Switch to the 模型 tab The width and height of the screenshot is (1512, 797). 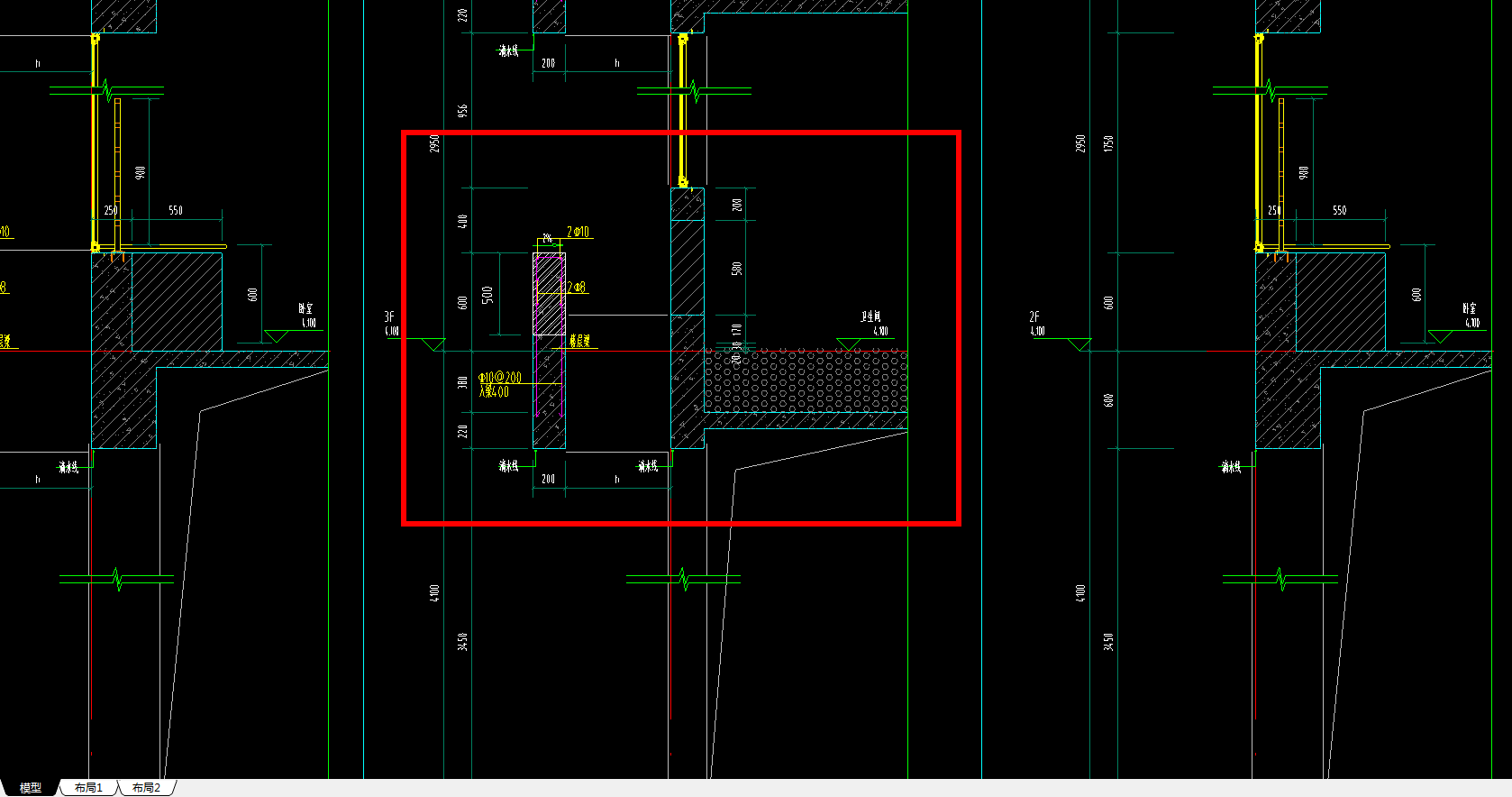(x=30, y=788)
